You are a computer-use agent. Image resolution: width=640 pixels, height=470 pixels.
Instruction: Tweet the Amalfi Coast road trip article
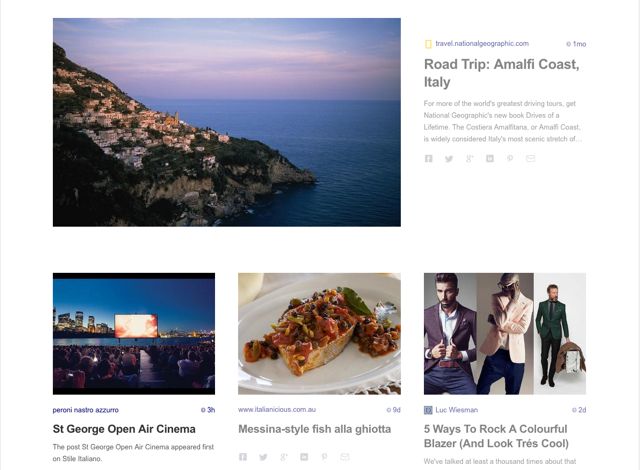[449, 158]
